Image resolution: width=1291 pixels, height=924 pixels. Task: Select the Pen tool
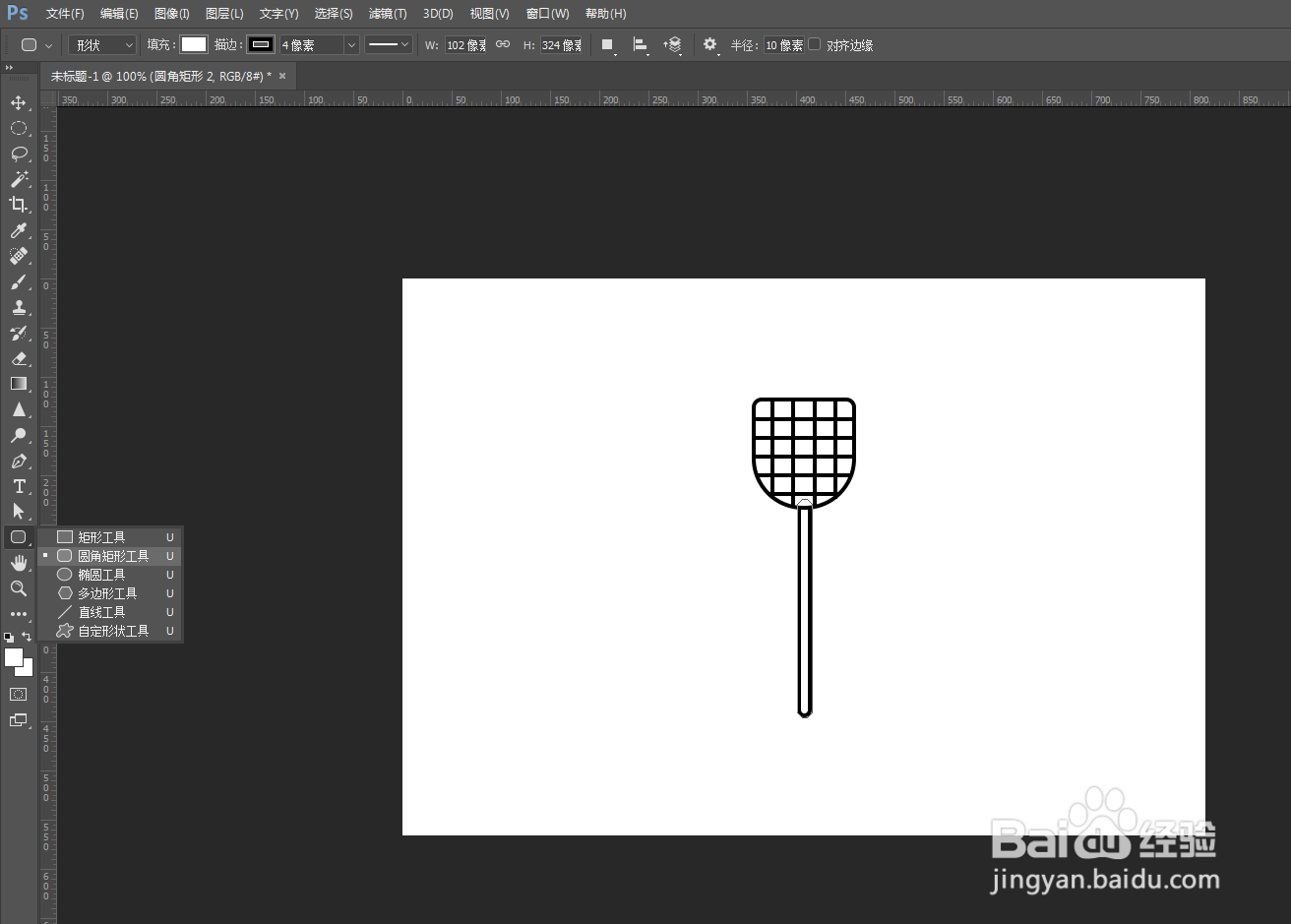[x=19, y=461]
